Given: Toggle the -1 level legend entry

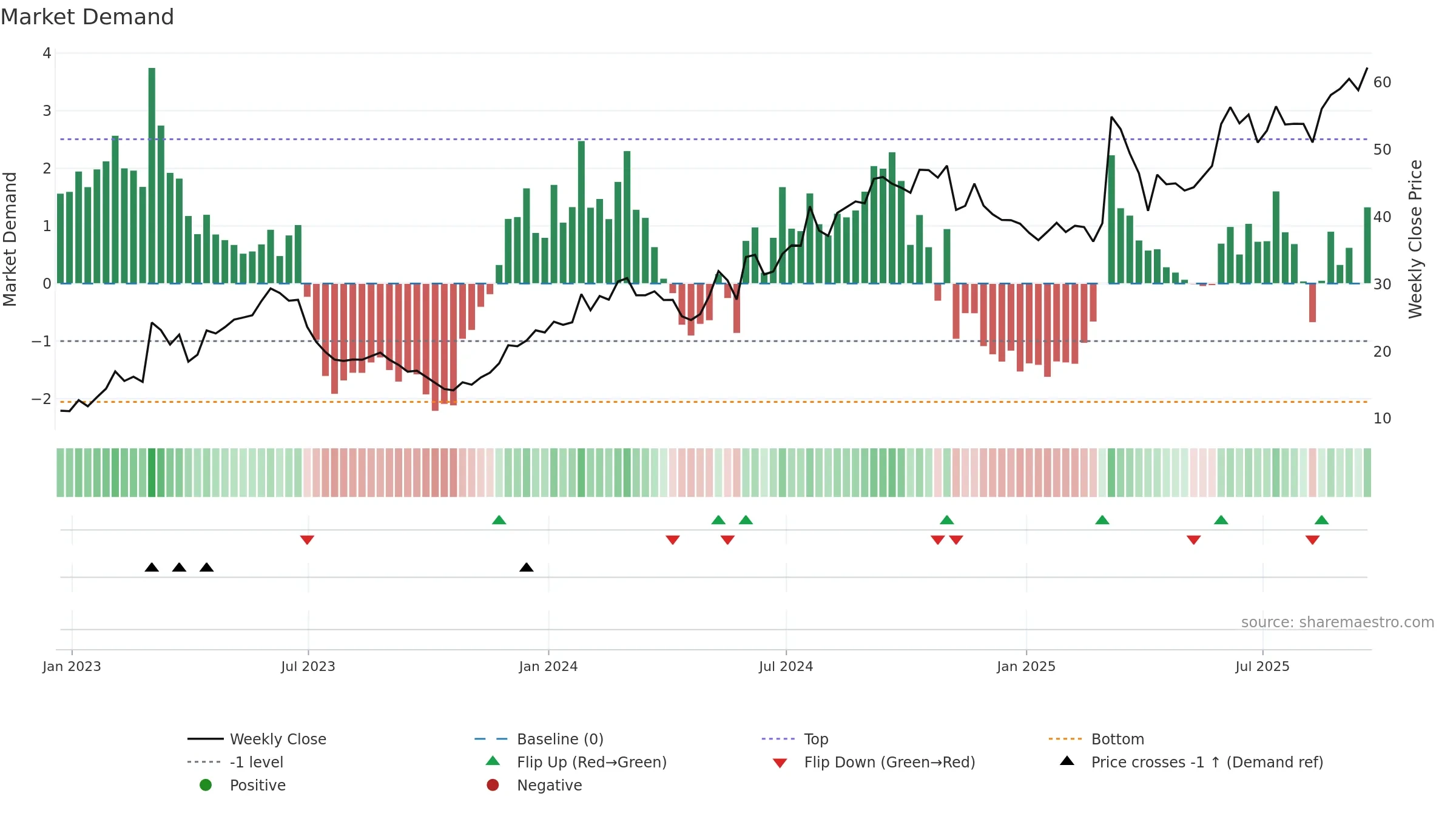Looking at the screenshot, I should (x=235, y=762).
